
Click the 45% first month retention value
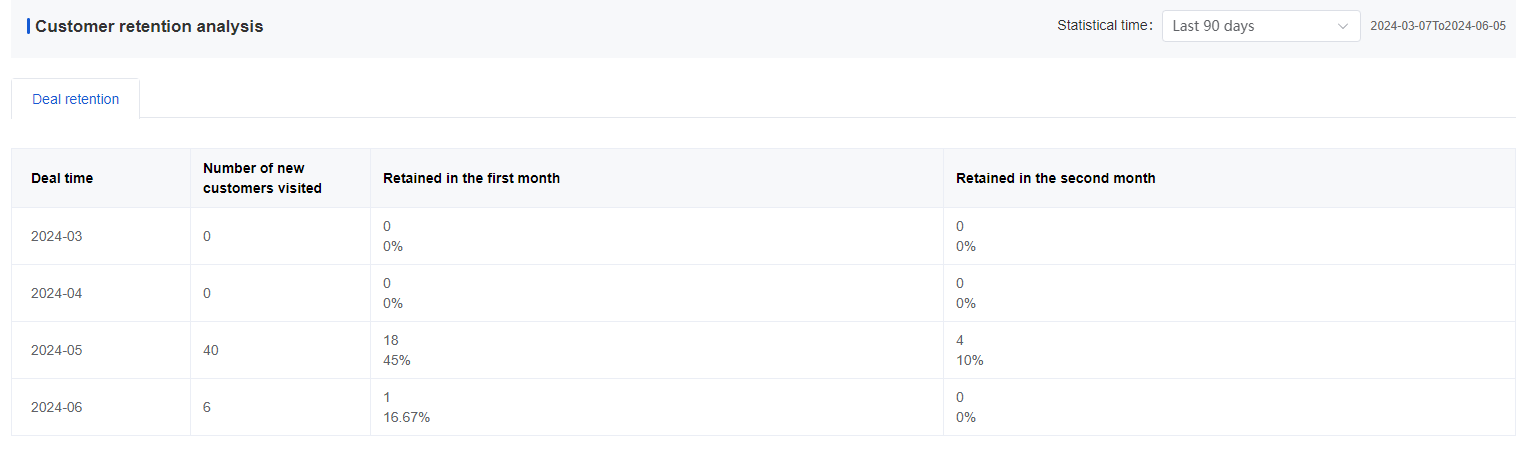click(x=397, y=360)
